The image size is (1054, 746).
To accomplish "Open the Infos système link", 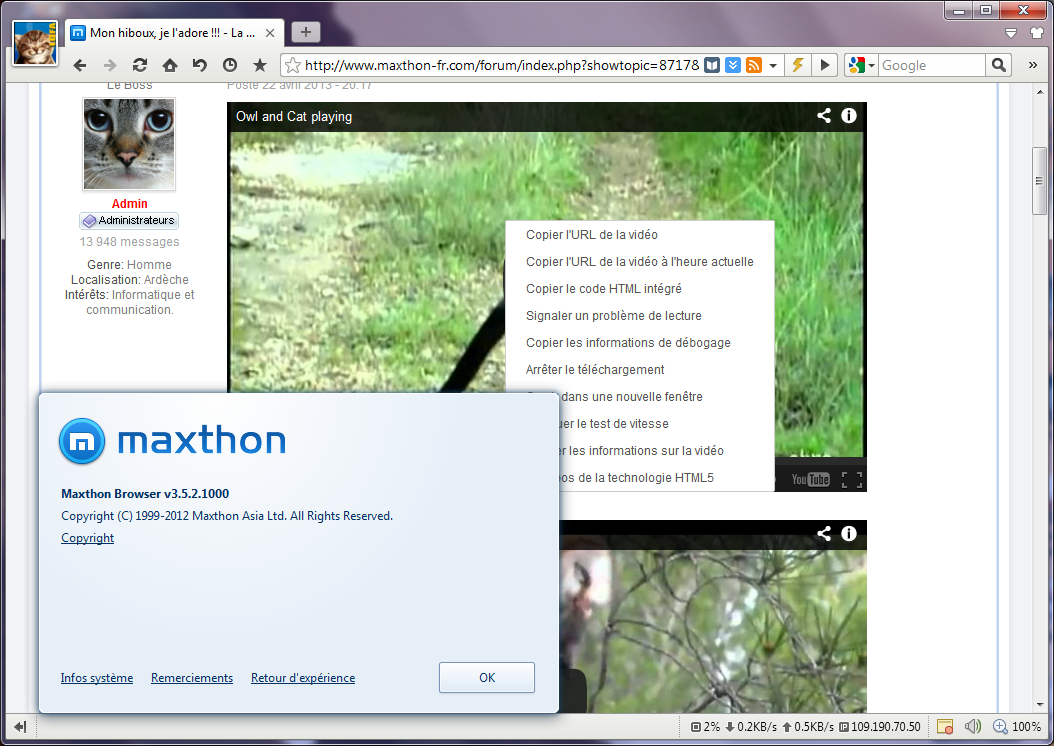I will (97, 677).
